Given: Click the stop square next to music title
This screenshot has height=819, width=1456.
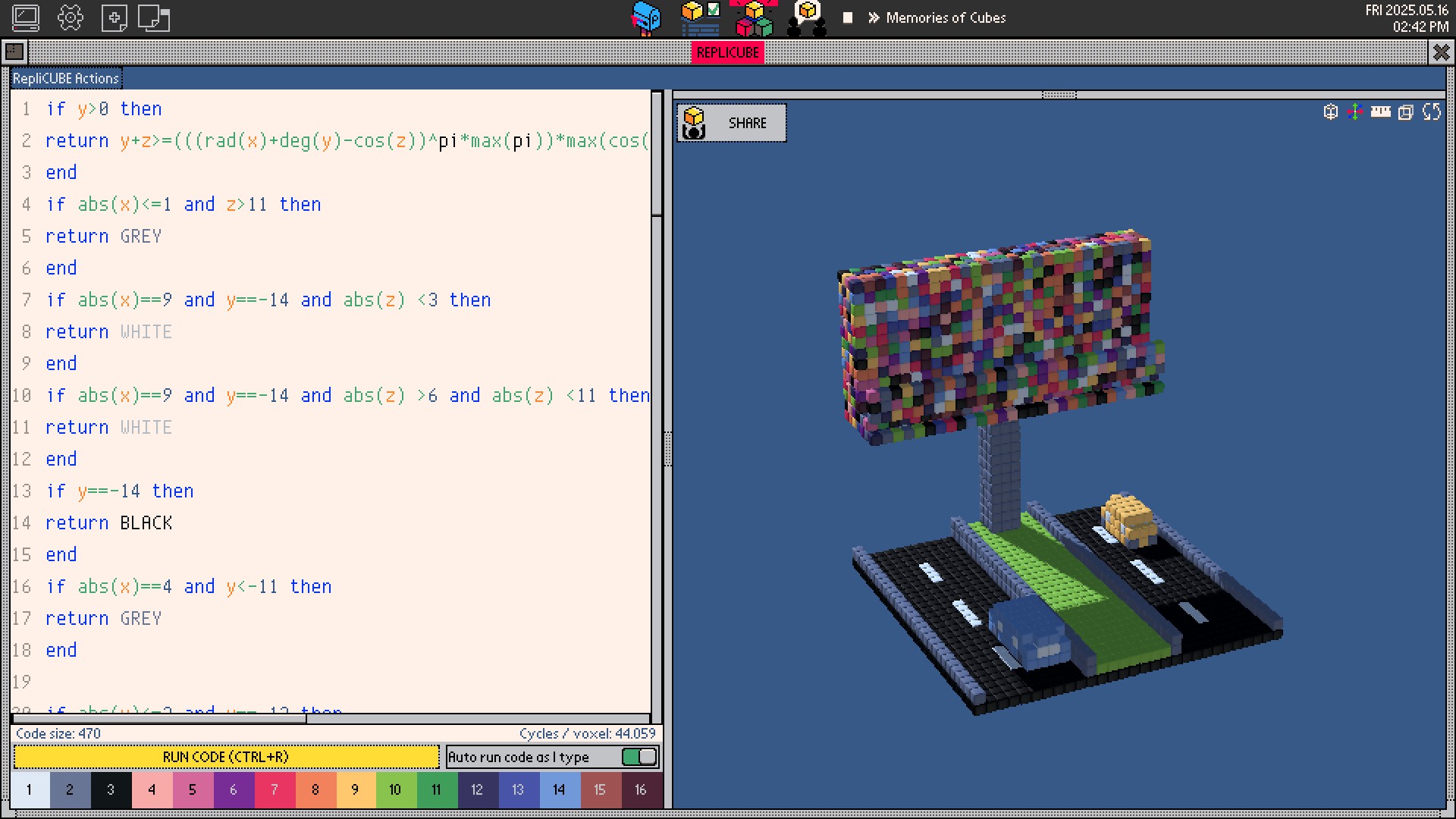Looking at the screenshot, I should pyautogui.click(x=848, y=17).
